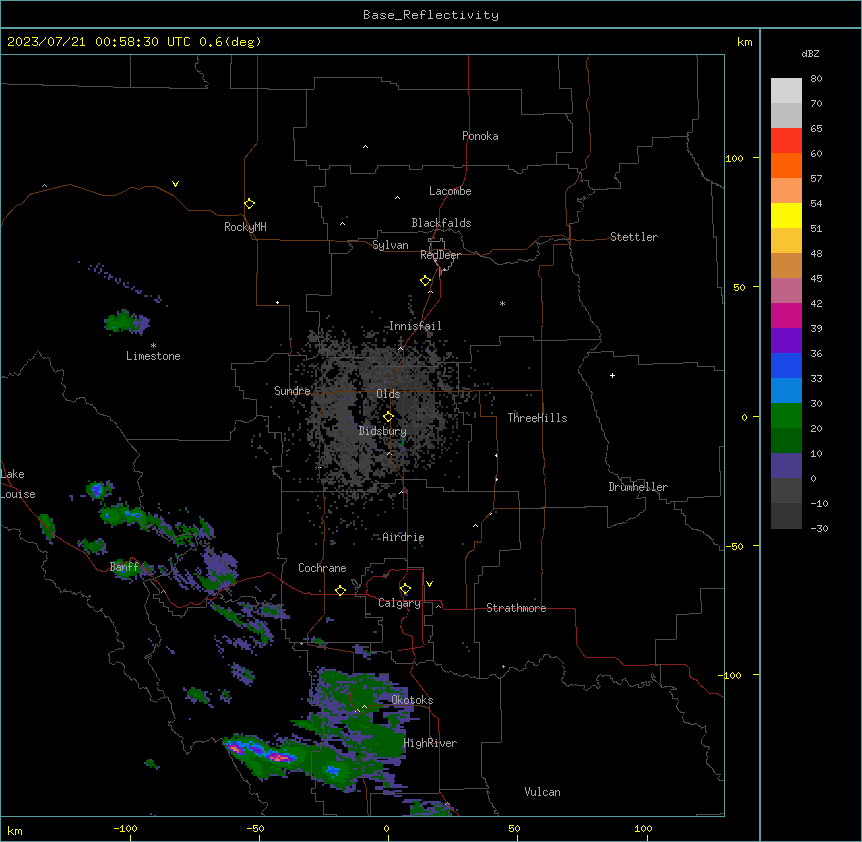862x842 pixels.
Task: Click the RedDeer city label
Action: (440, 255)
